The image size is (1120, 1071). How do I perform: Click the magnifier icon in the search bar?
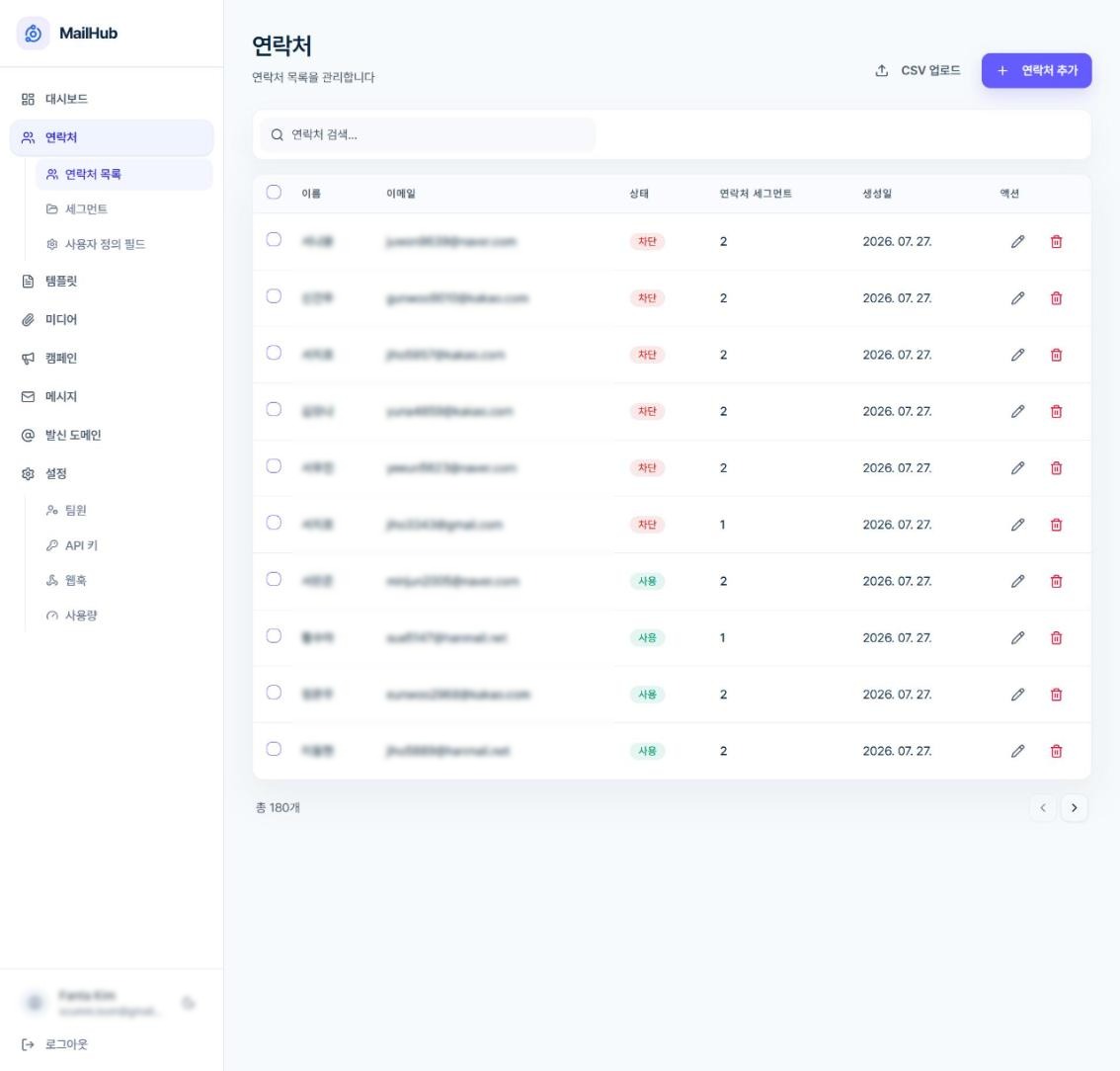[278, 135]
